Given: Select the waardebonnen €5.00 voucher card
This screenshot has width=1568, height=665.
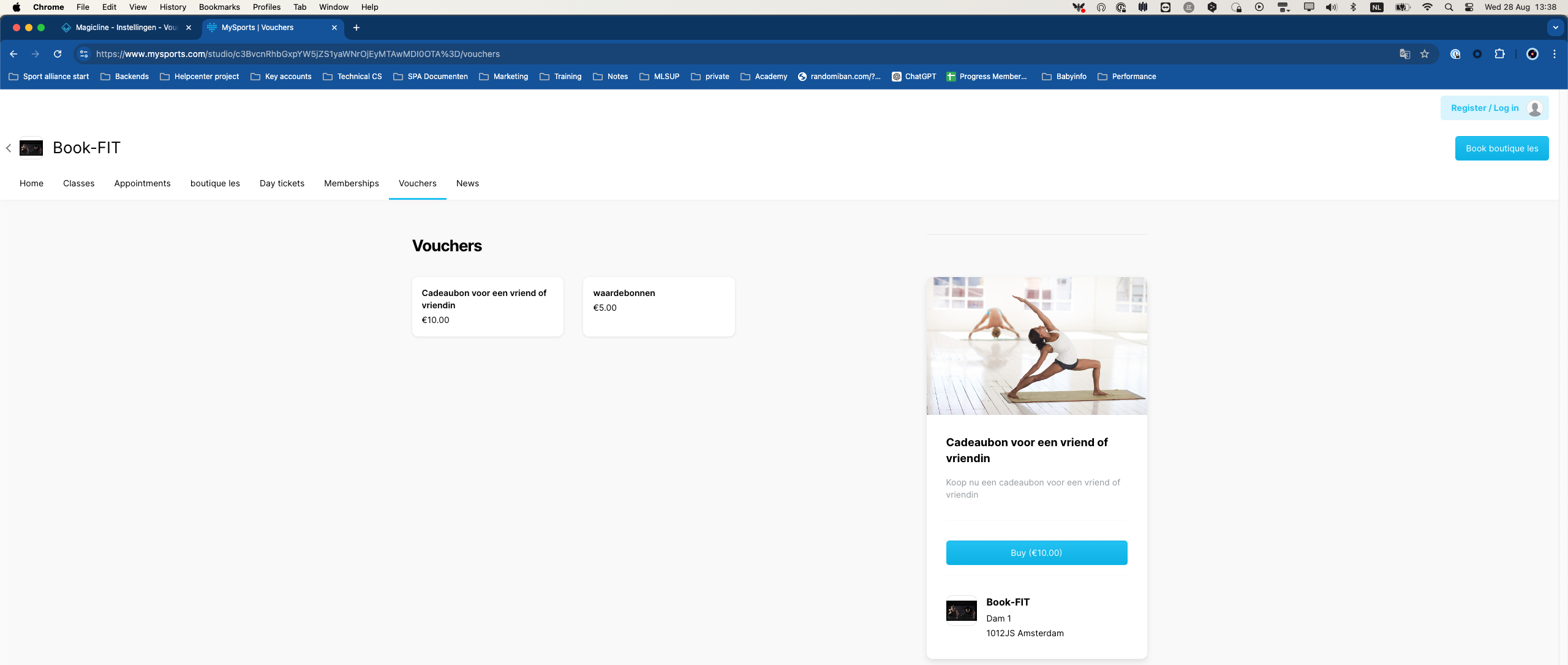Looking at the screenshot, I should (x=659, y=306).
